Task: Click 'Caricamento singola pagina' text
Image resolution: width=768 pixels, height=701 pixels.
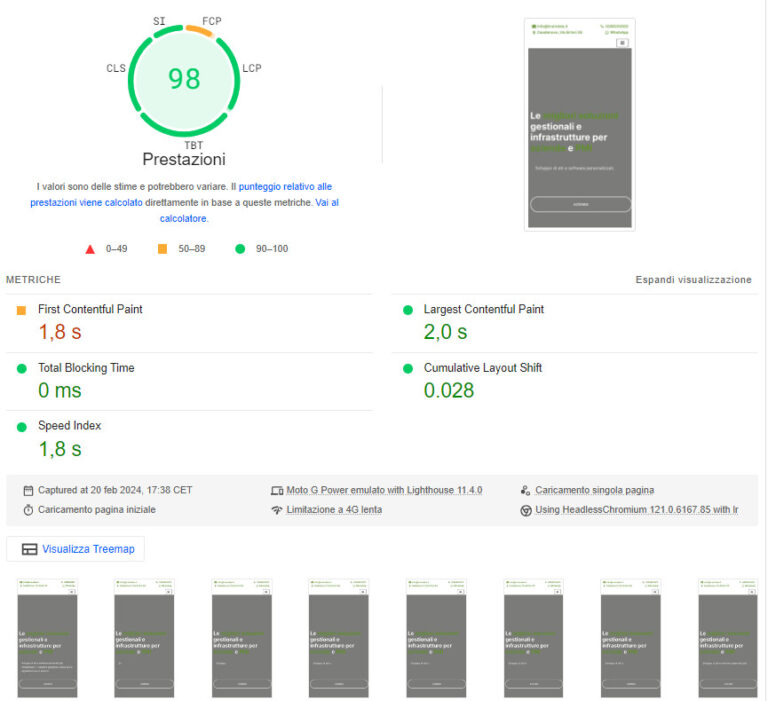Action: 595,490
